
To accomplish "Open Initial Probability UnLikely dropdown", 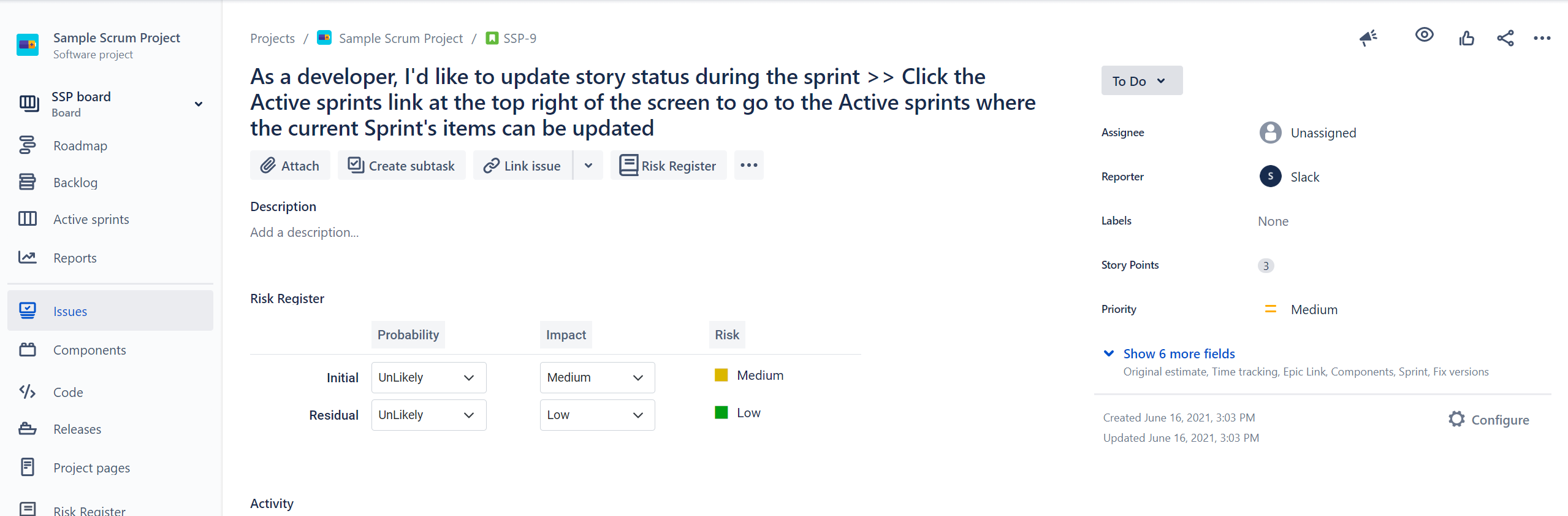I will click(x=428, y=377).
